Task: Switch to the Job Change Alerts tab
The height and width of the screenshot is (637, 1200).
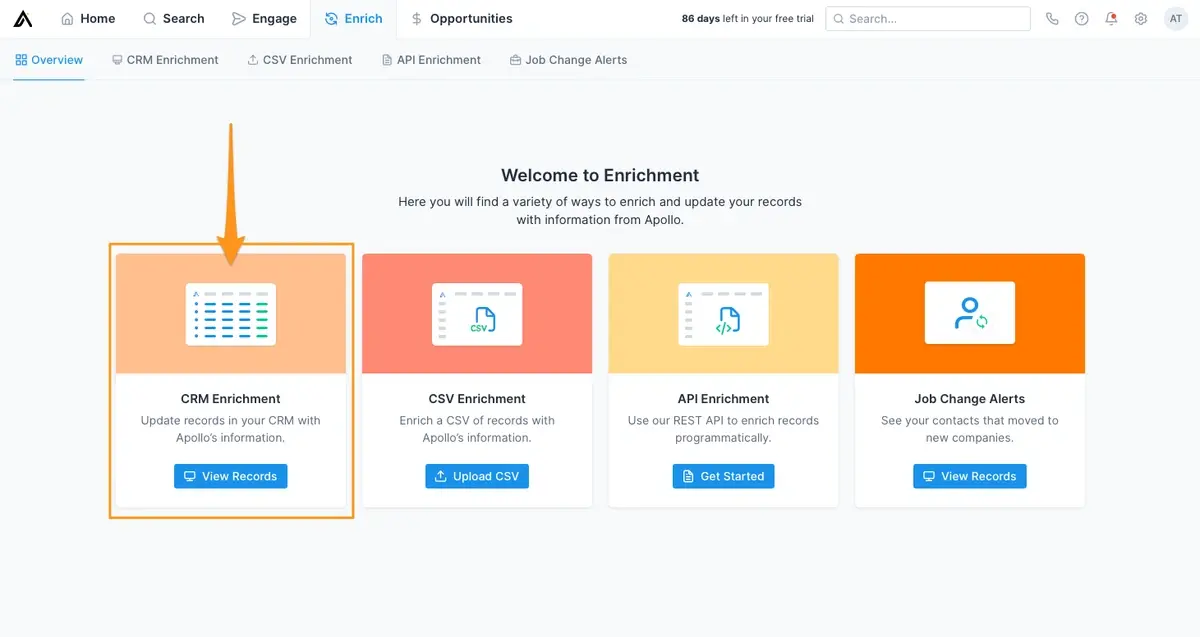Action: click(x=568, y=60)
